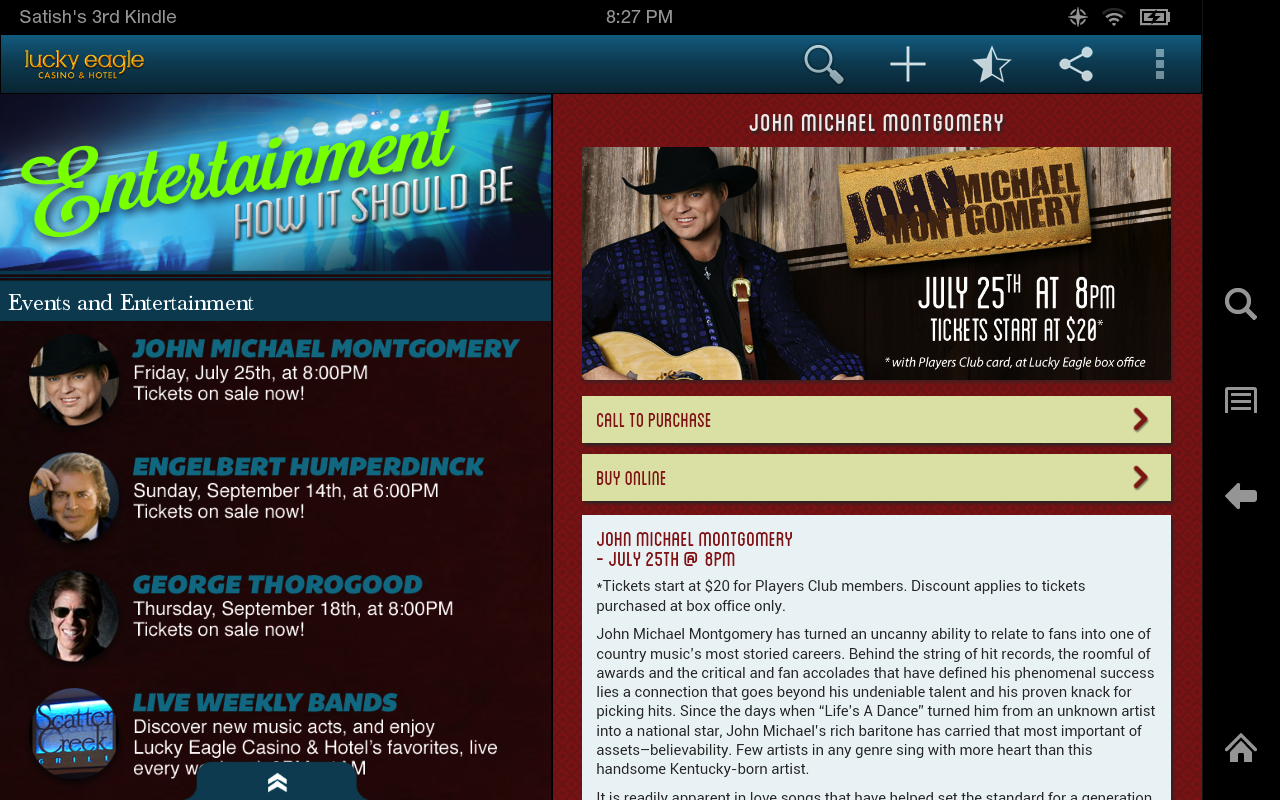Tap the Lucky Eagle Casino logo

84,64
